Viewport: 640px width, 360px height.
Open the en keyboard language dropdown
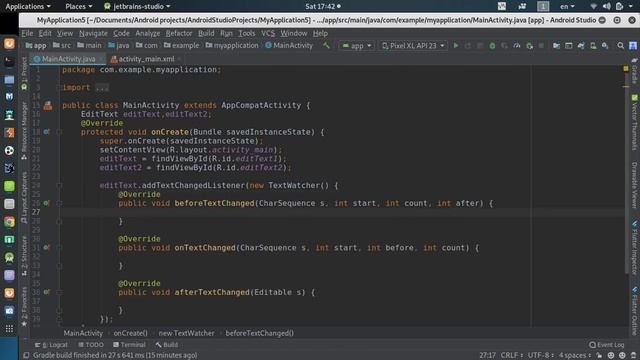(567, 6)
